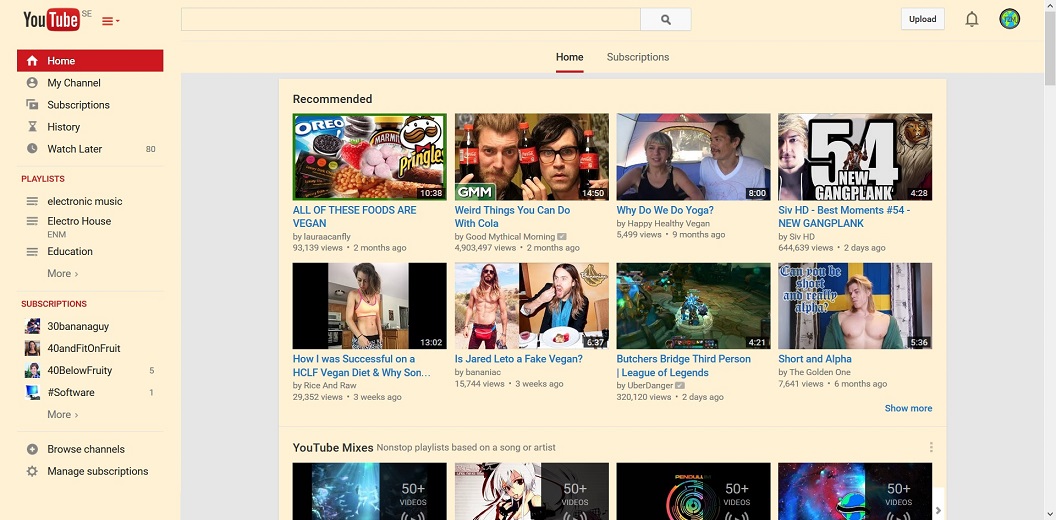The width and height of the screenshot is (1056, 520).
Task: Switch to the Subscriptions tab
Action: click(x=638, y=57)
